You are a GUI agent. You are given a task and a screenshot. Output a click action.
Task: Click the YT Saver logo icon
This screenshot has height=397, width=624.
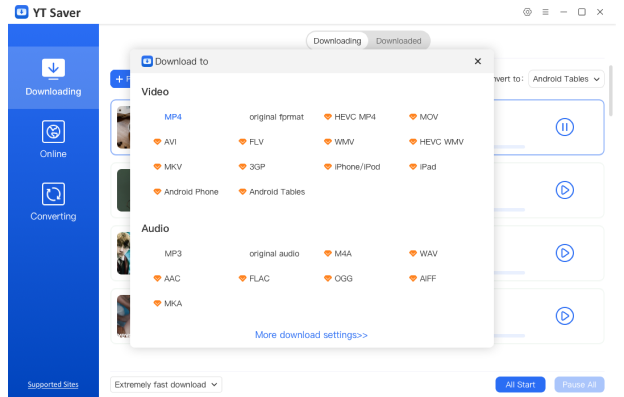(x=21, y=12)
